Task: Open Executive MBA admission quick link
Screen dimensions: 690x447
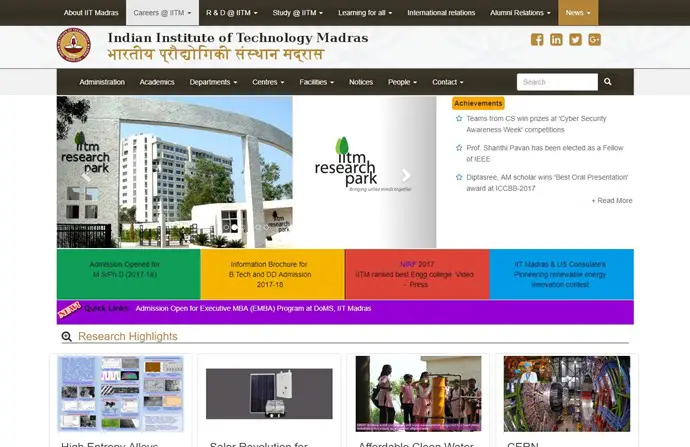Action: point(253,308)
